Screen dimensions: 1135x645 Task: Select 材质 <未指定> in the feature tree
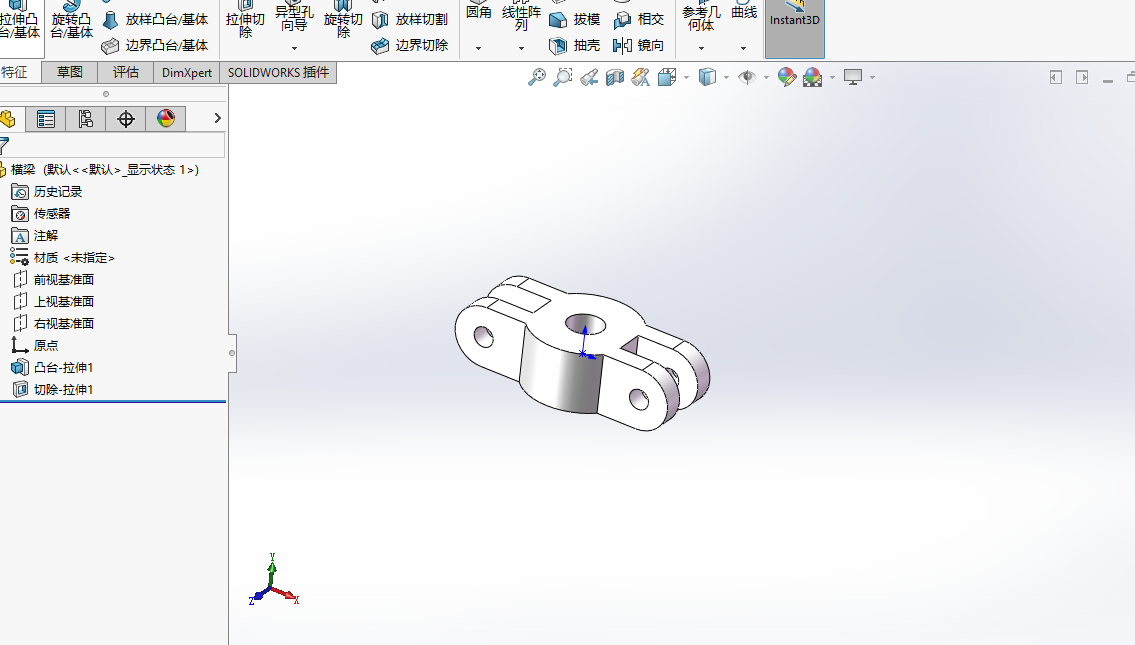pyautogui.click(x=74, y=258)
